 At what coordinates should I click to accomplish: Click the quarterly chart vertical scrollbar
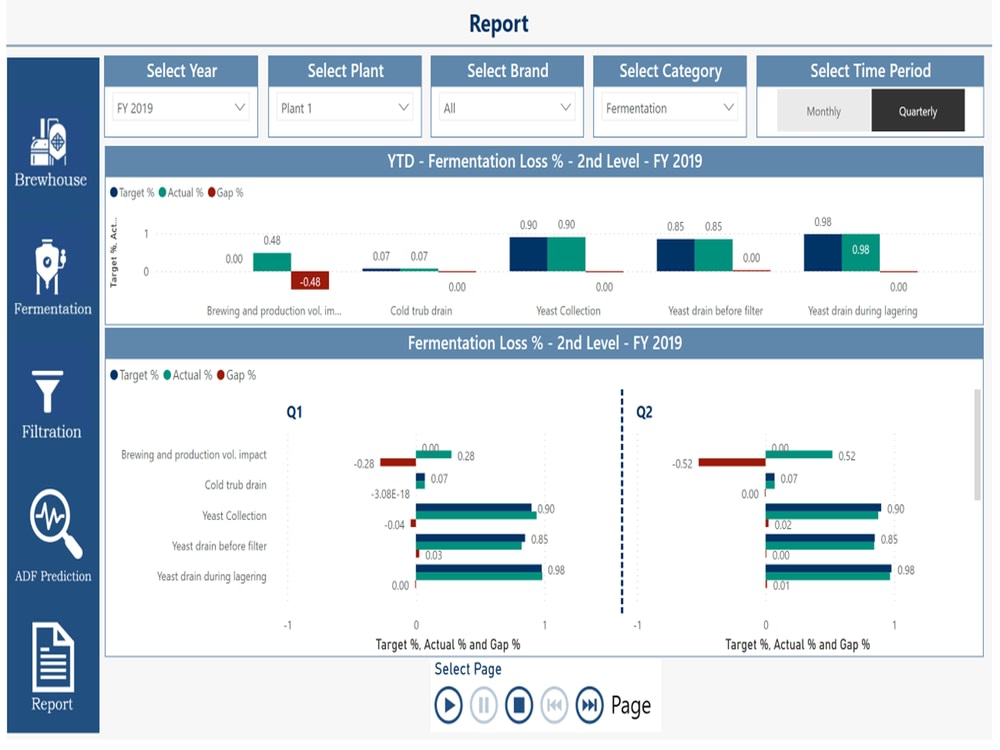(x=977, y=445)
